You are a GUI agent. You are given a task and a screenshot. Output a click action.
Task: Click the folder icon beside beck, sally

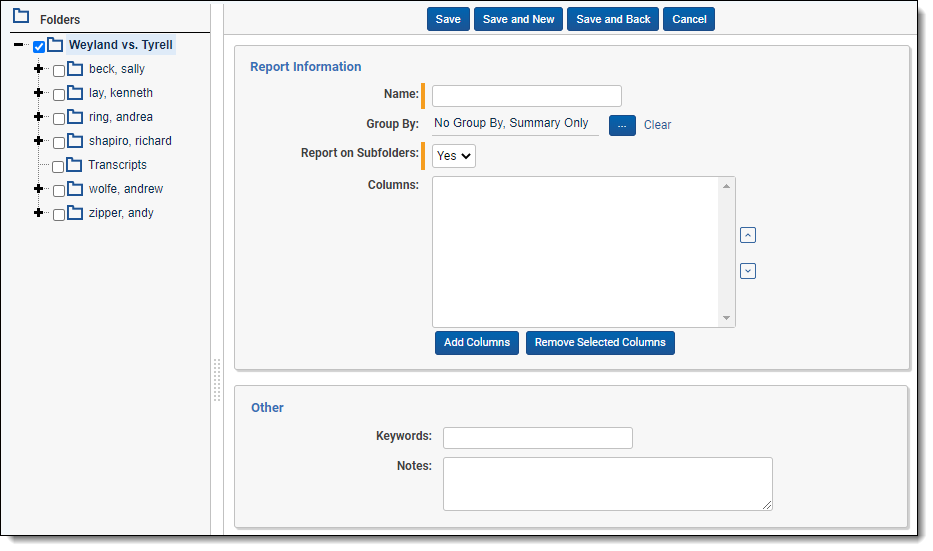pos(75,69)
